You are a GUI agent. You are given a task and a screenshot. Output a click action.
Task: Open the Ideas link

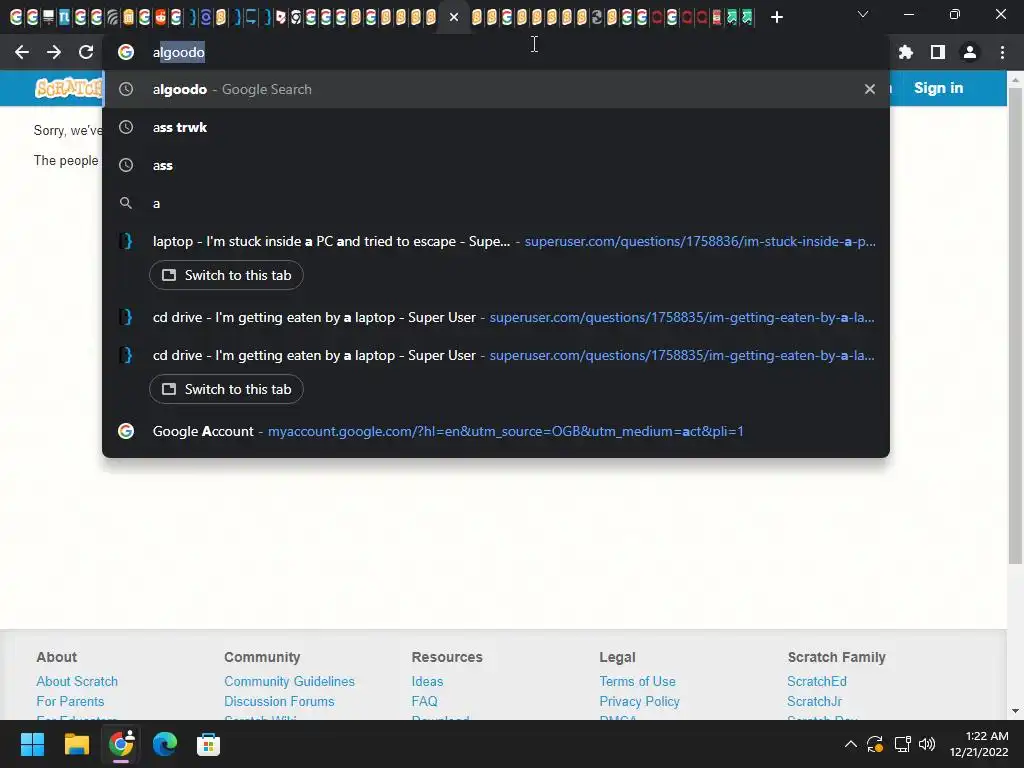[x=427, y=681]
